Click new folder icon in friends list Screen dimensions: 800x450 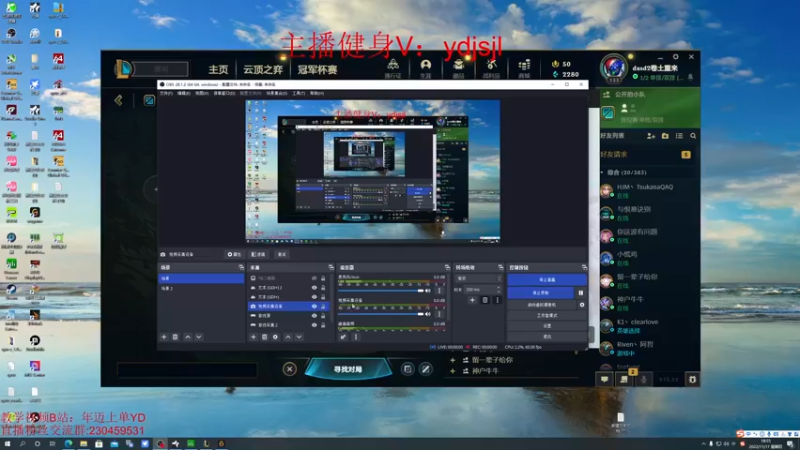pos(665,136)
